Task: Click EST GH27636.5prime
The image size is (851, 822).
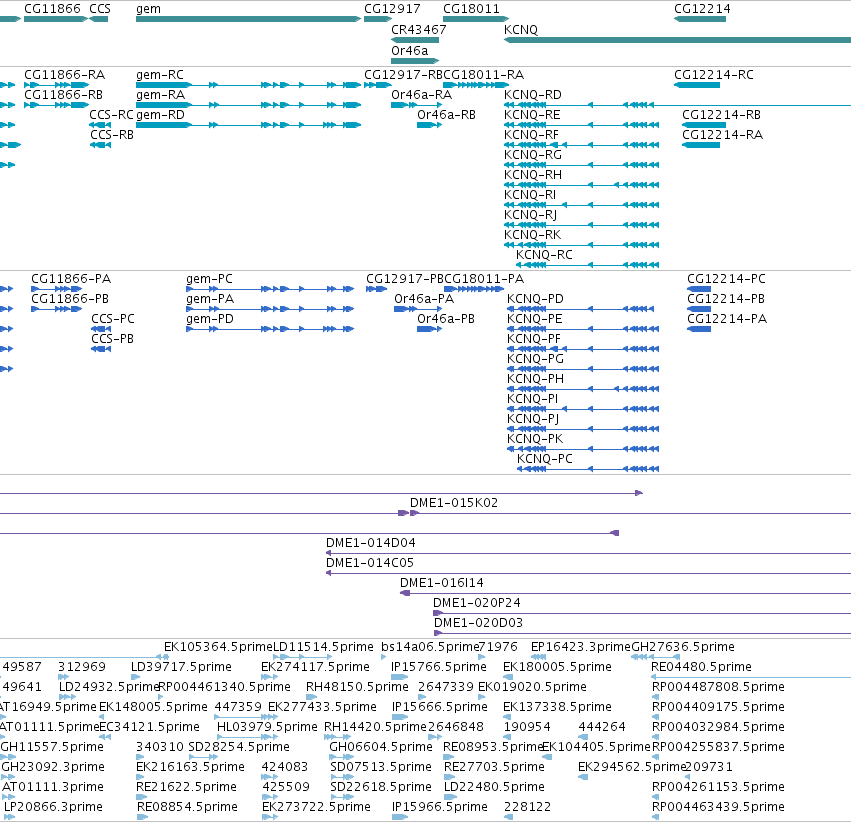Action: (x=656, y=657)
